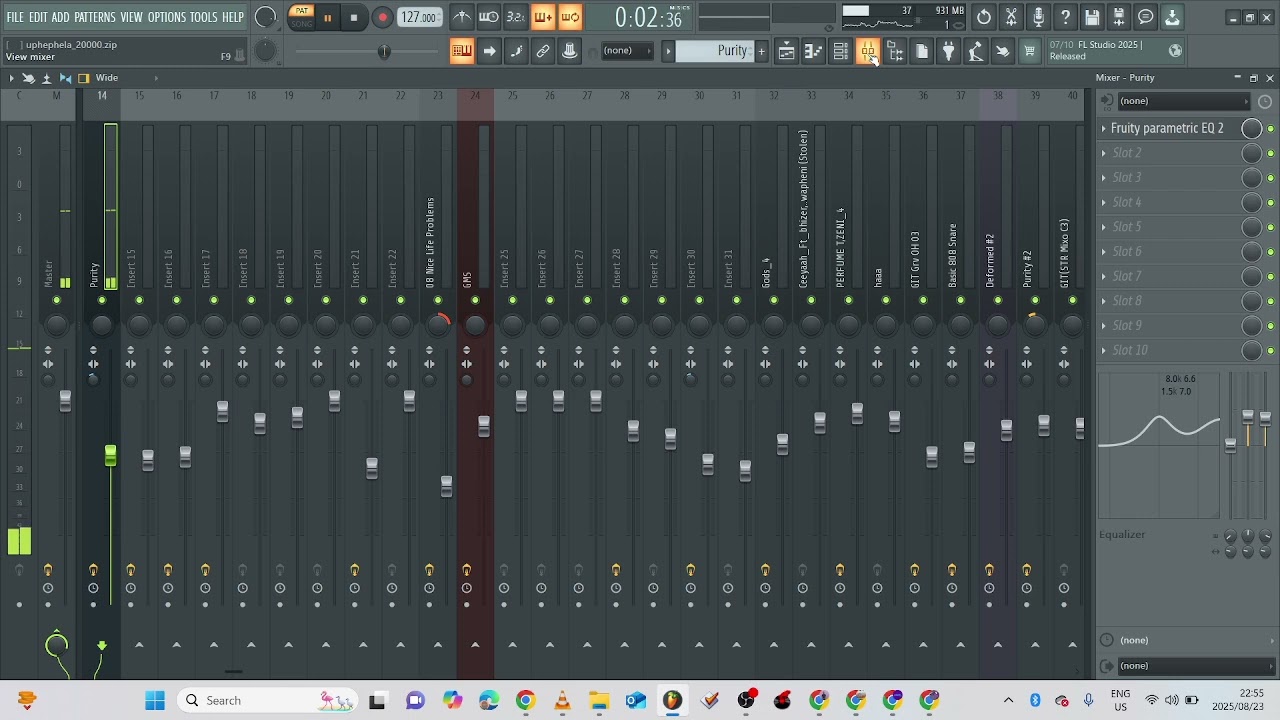This screenshot has height=720, width=1280.
Task: Toggle Slot 2 enable light
Action: click(x=1270, y=153)
